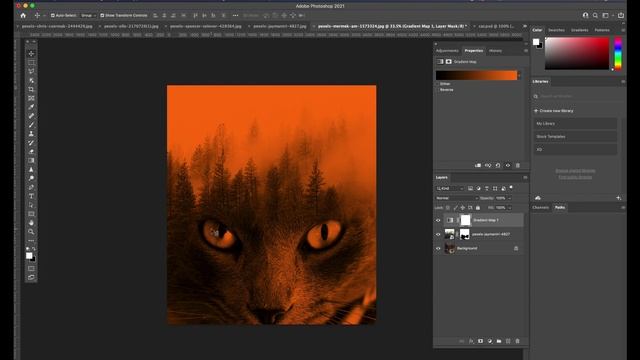Click the hue slider in Color panel
The width and height of the screenshot is (640, 360).
click(618, 53)
